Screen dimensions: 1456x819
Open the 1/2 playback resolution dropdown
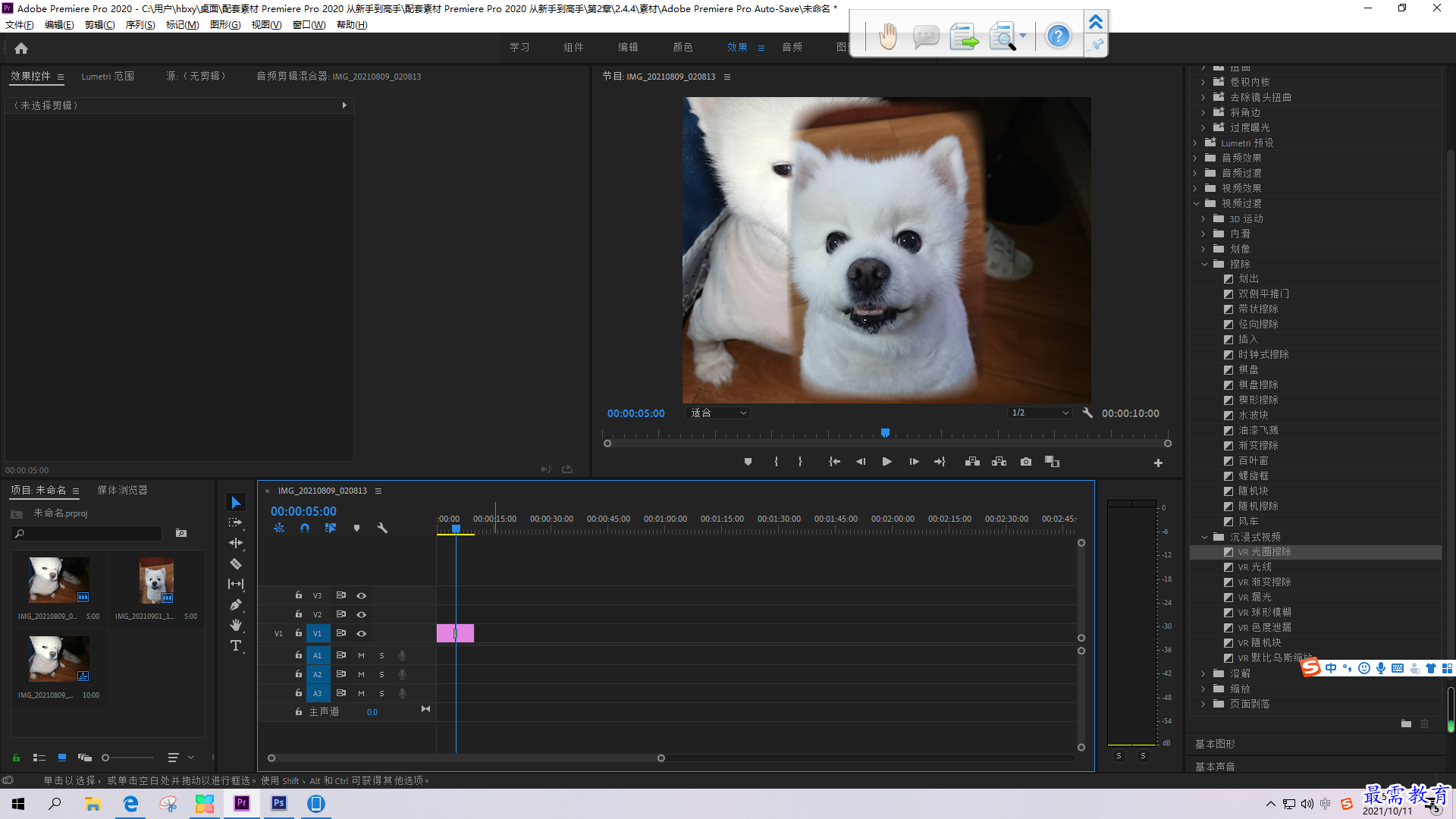coord(1040,413)
